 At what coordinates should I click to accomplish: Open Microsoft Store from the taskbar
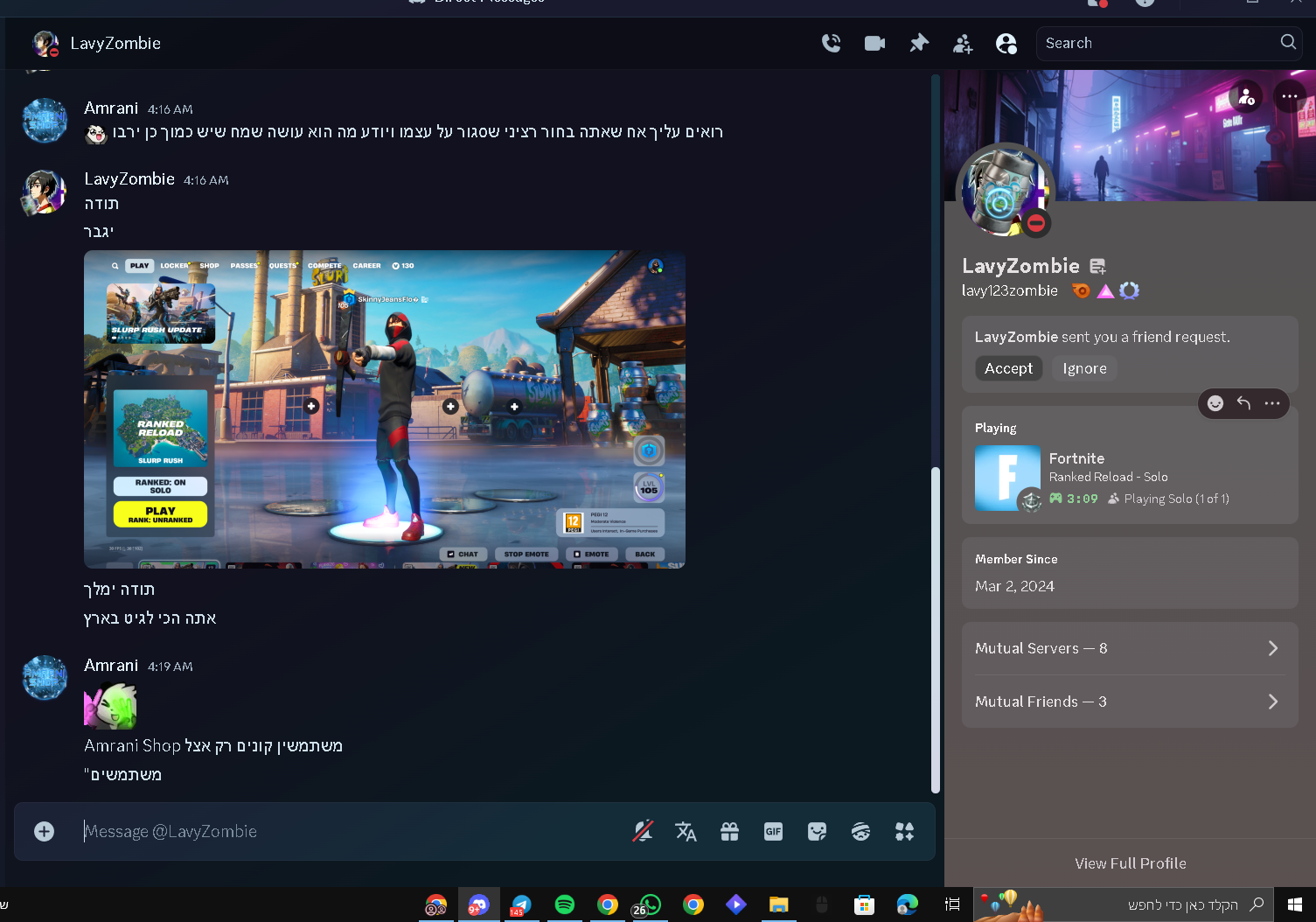(x=864, y=905)
